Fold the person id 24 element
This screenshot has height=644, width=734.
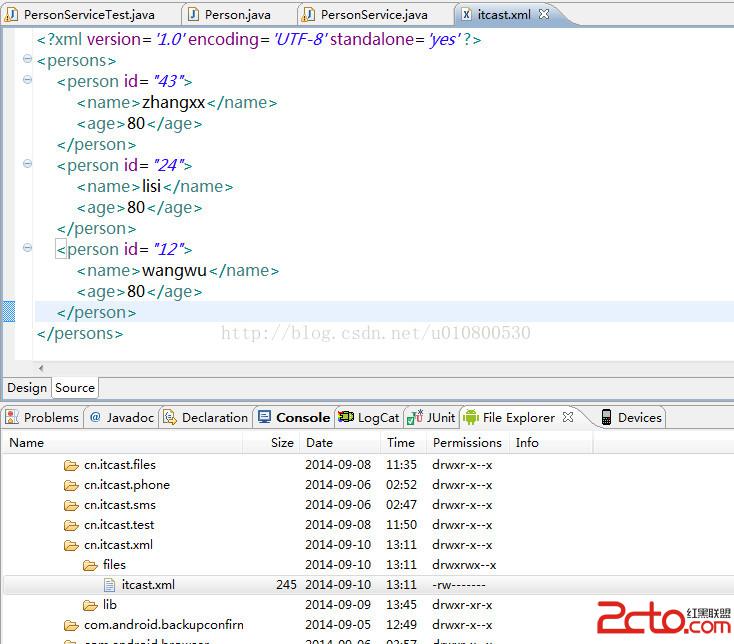[27, 166]
